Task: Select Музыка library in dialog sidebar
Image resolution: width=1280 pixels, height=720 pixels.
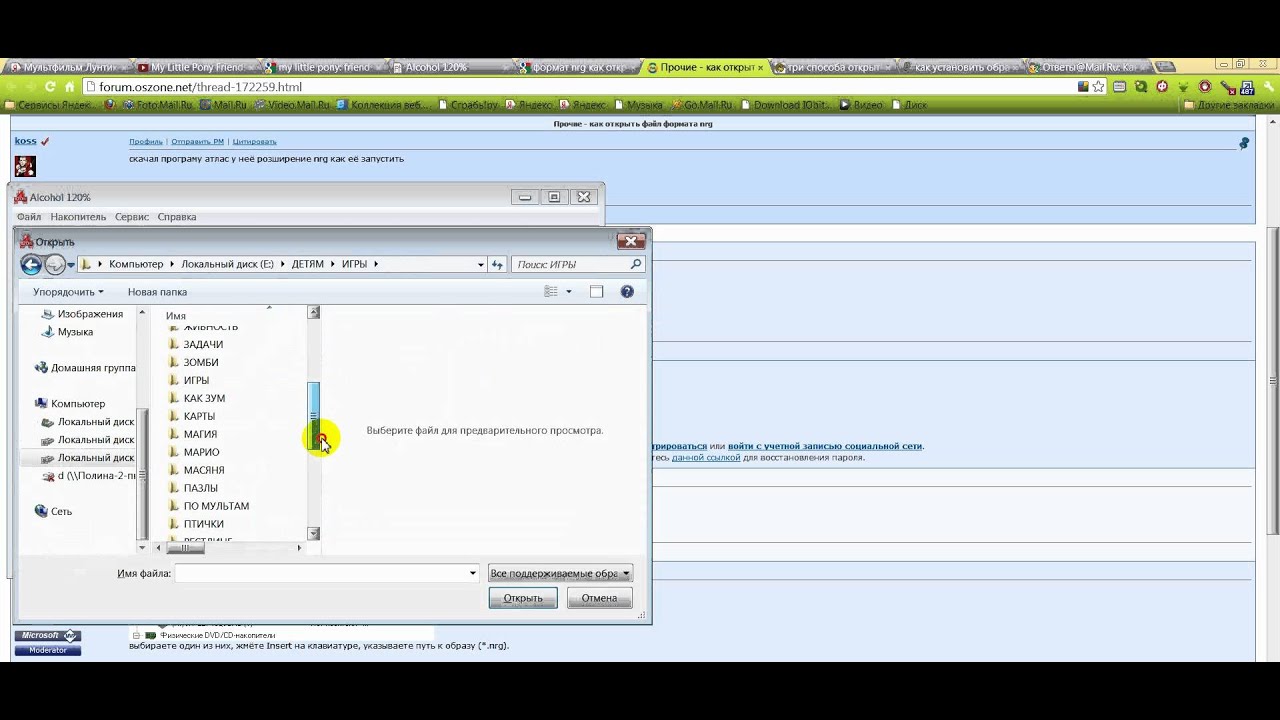Action: click(x=67, y=332)
